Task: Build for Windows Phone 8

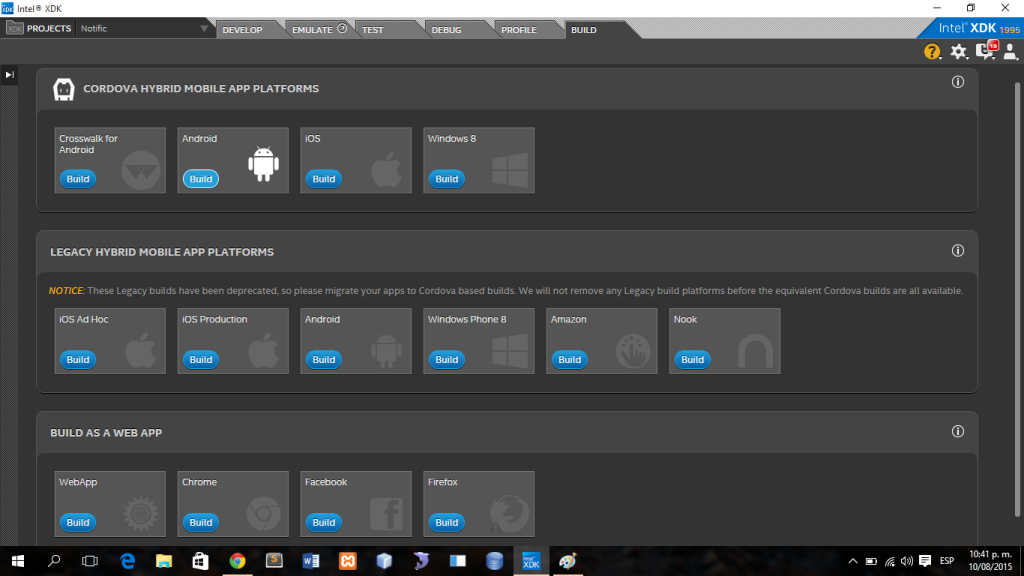Action: [x=447, y=360]
